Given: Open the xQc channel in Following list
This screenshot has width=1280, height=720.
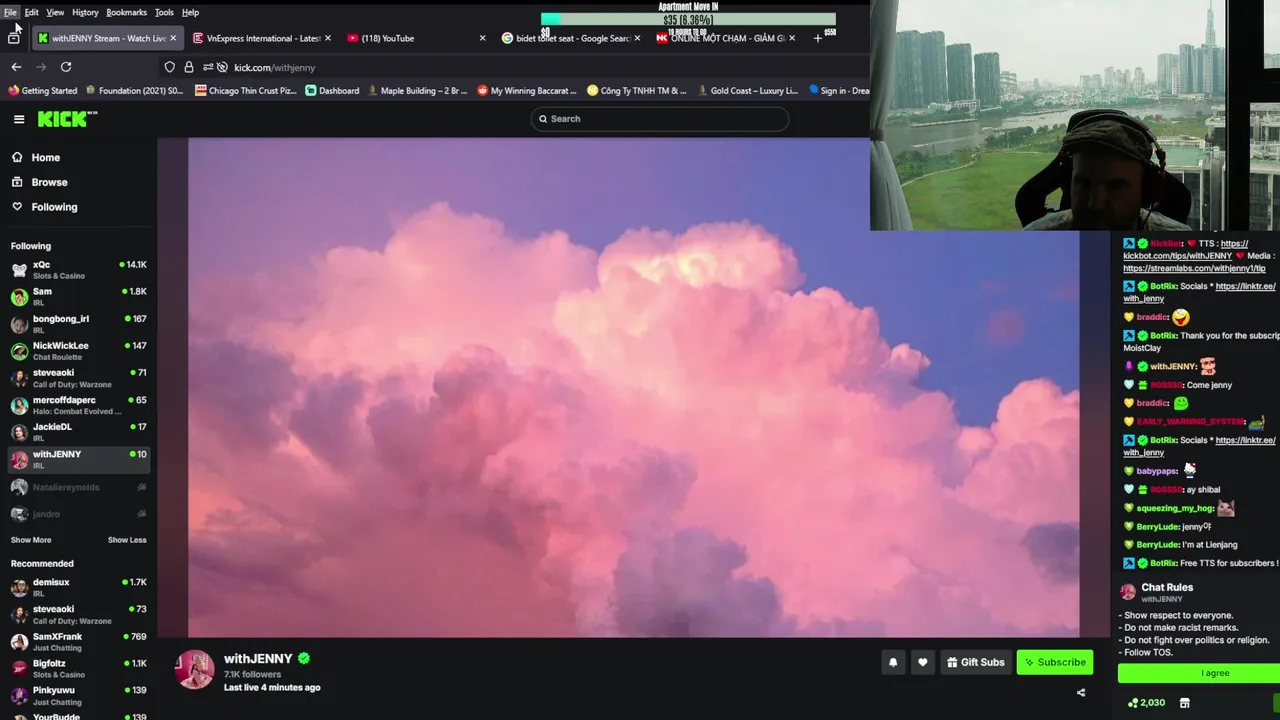Looking at the screenshot, I should tap(78, 269).
